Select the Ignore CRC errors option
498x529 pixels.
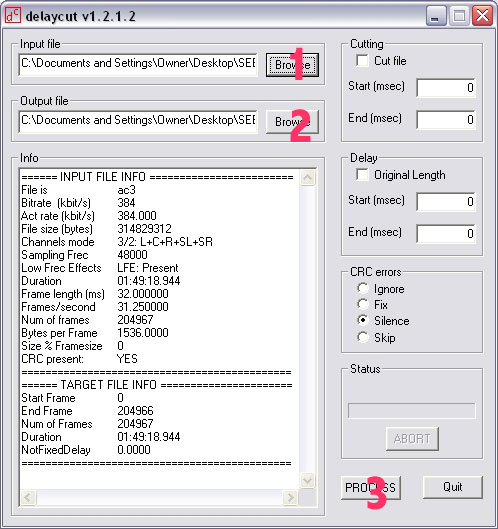[363, 288]
